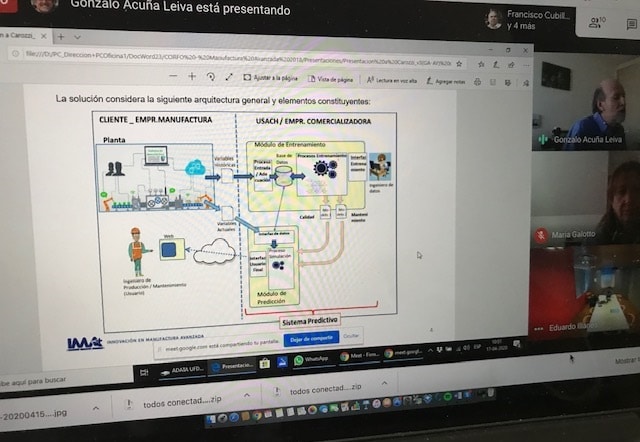
Task: Select María Galotto's video tile
Action: (x=587, y=198)
